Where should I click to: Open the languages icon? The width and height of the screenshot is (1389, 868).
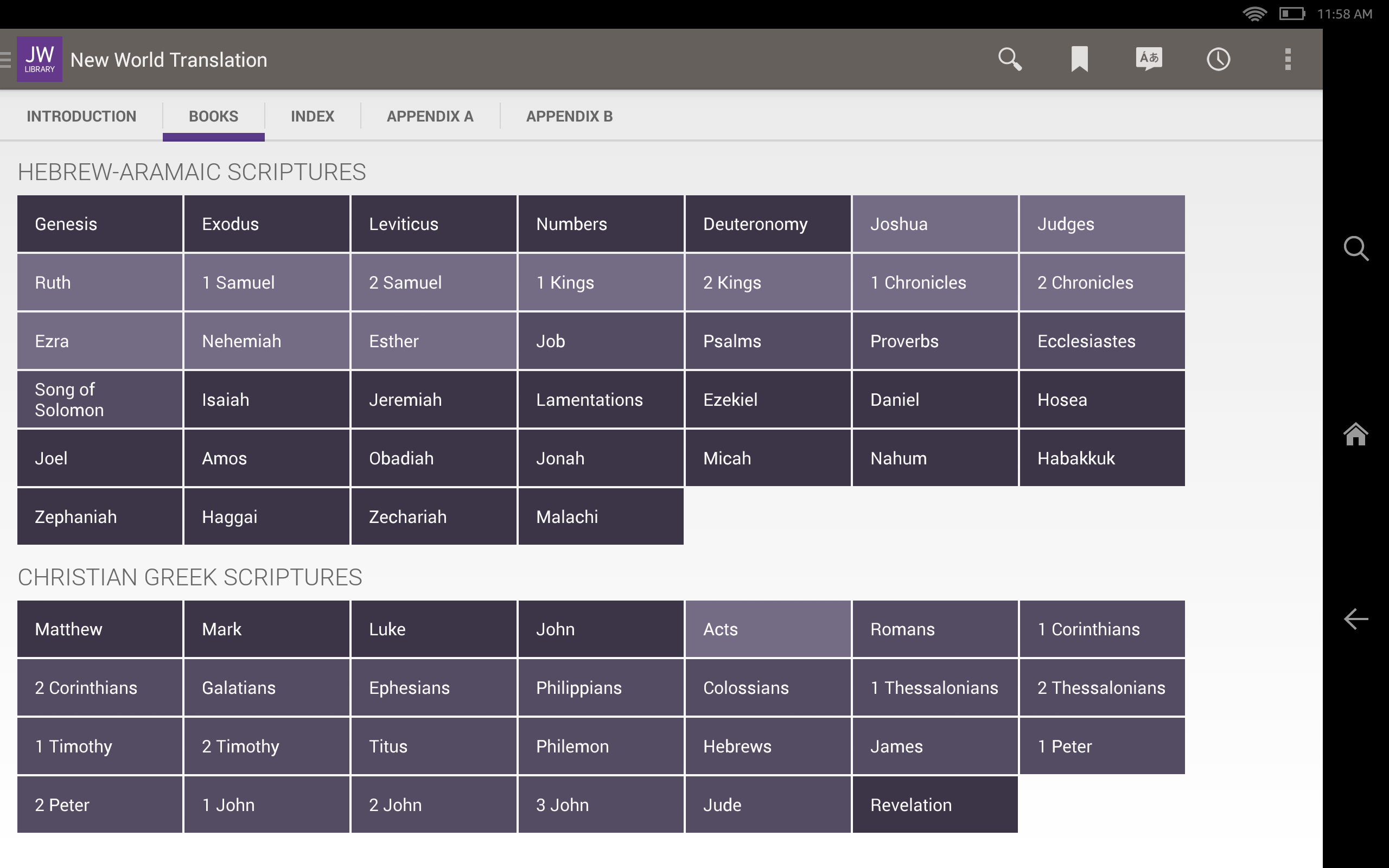point(1149,59)
